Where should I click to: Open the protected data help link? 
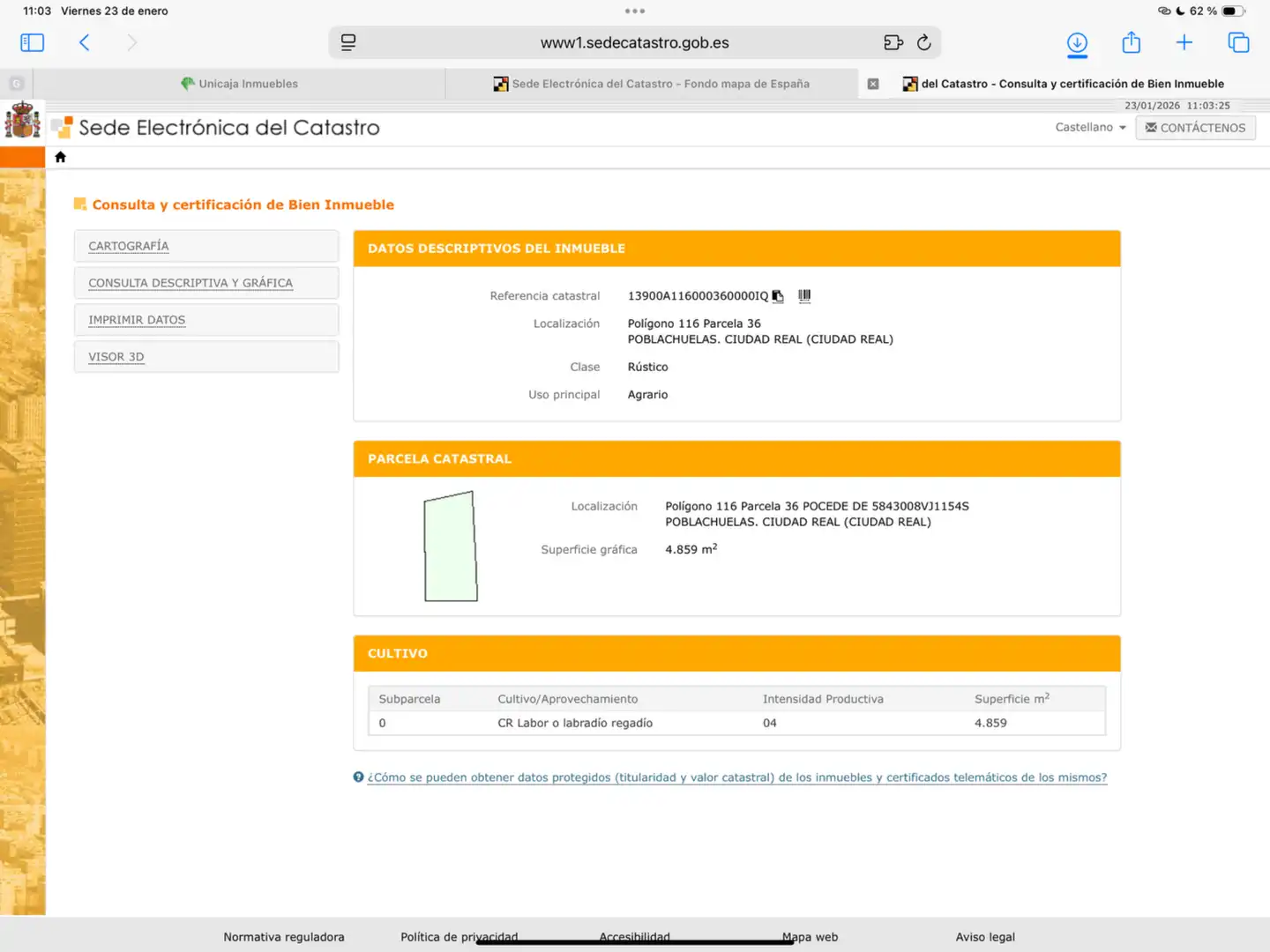click(737, 777)
